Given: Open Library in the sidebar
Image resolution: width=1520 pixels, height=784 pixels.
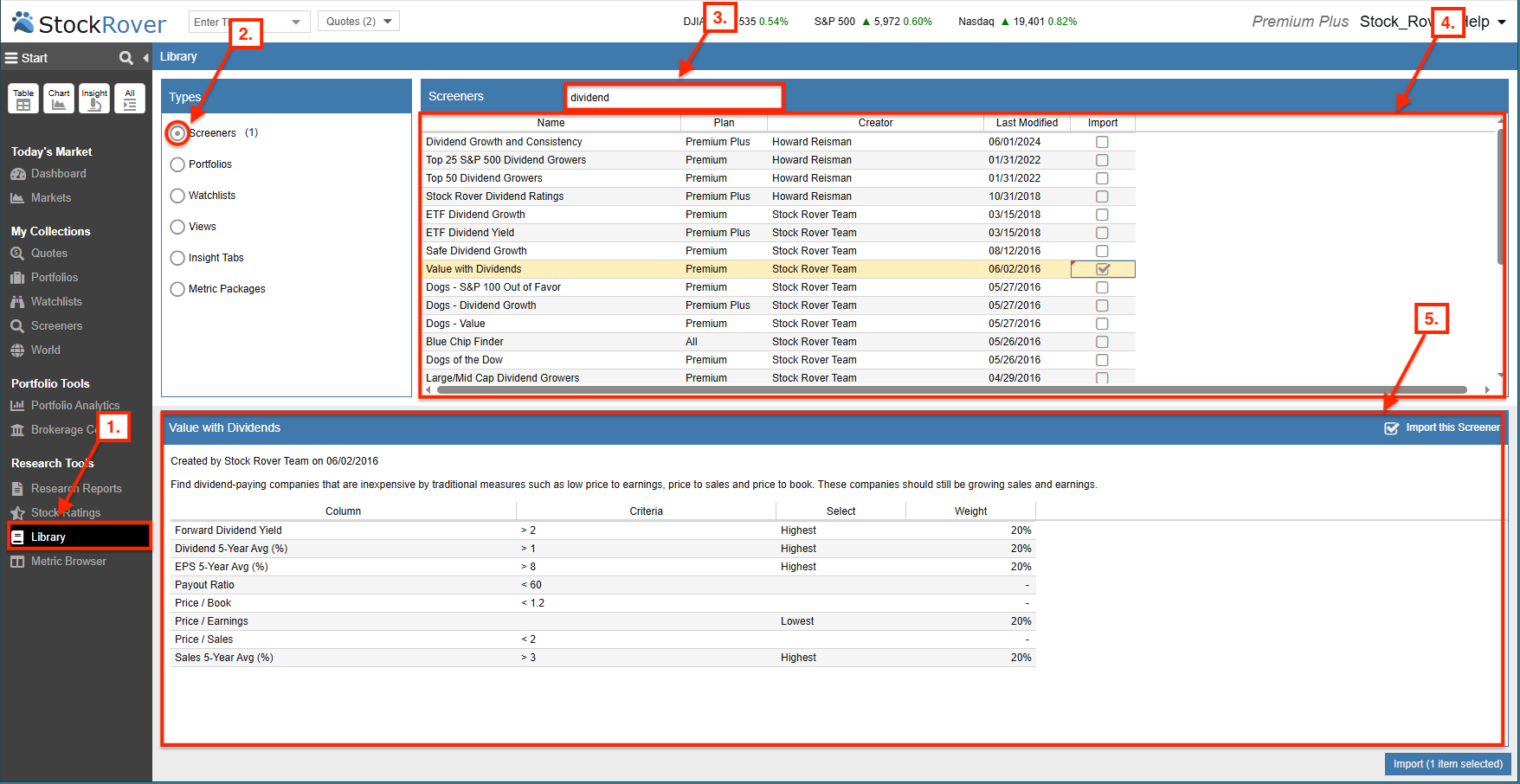Looking at the screenshot, I should tap(79, 537).
